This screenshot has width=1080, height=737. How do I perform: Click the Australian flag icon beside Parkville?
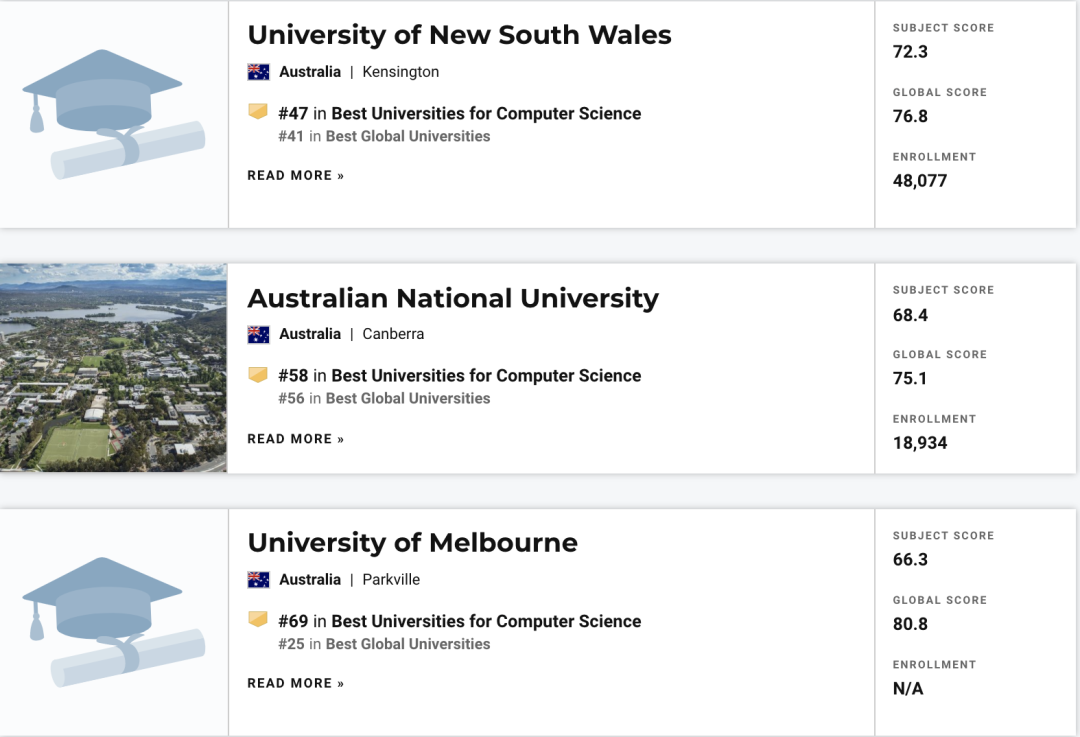pos(258,580)
